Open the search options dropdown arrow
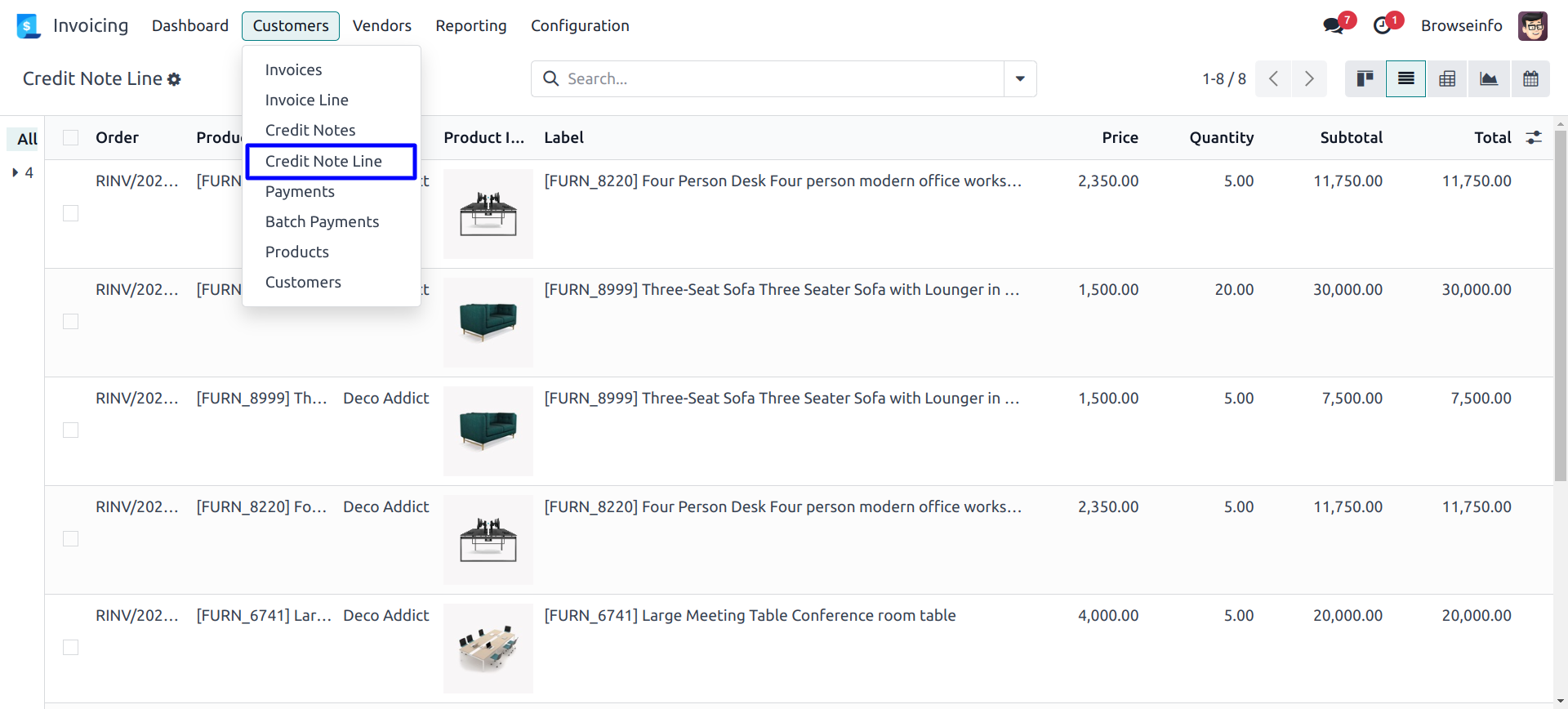The width and height of the screenshot is (1568, 709). pyautogui.click(x=1020, y=79)
